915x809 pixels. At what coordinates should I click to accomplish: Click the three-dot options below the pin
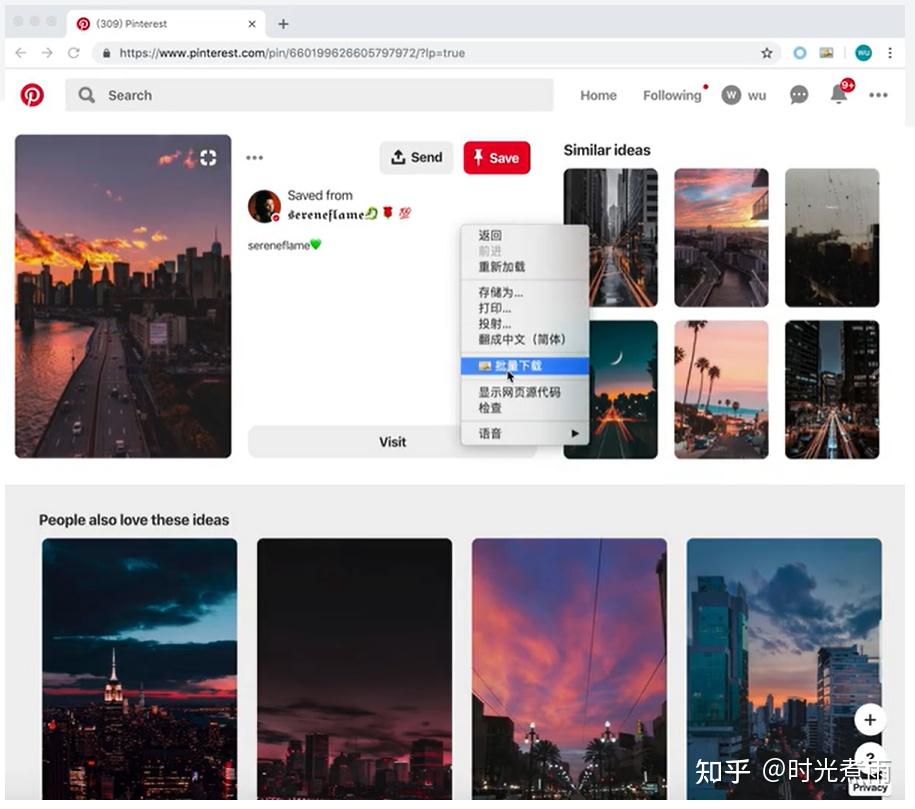[x=254, y=157]
